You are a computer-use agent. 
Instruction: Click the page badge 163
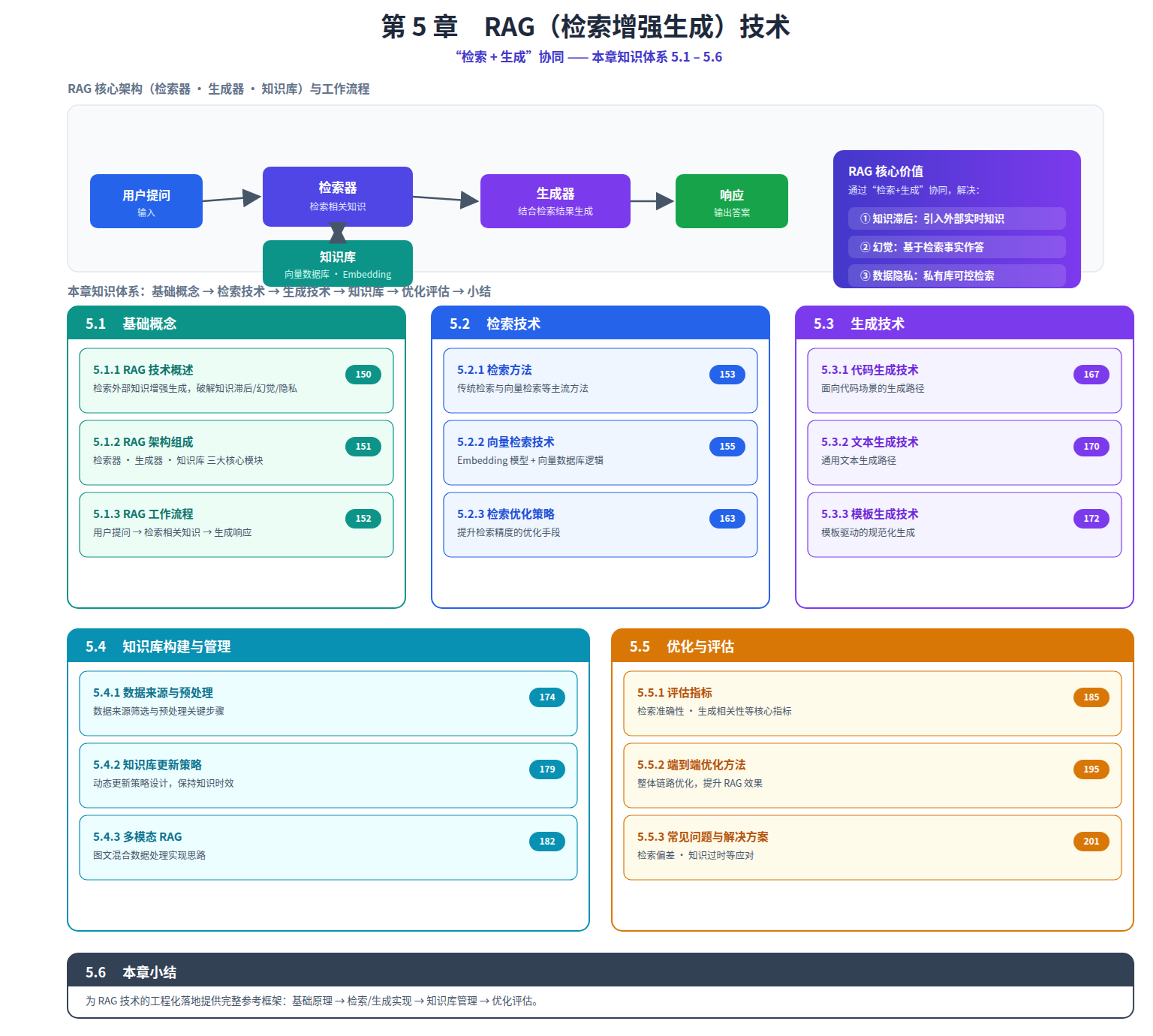[727, 519]
